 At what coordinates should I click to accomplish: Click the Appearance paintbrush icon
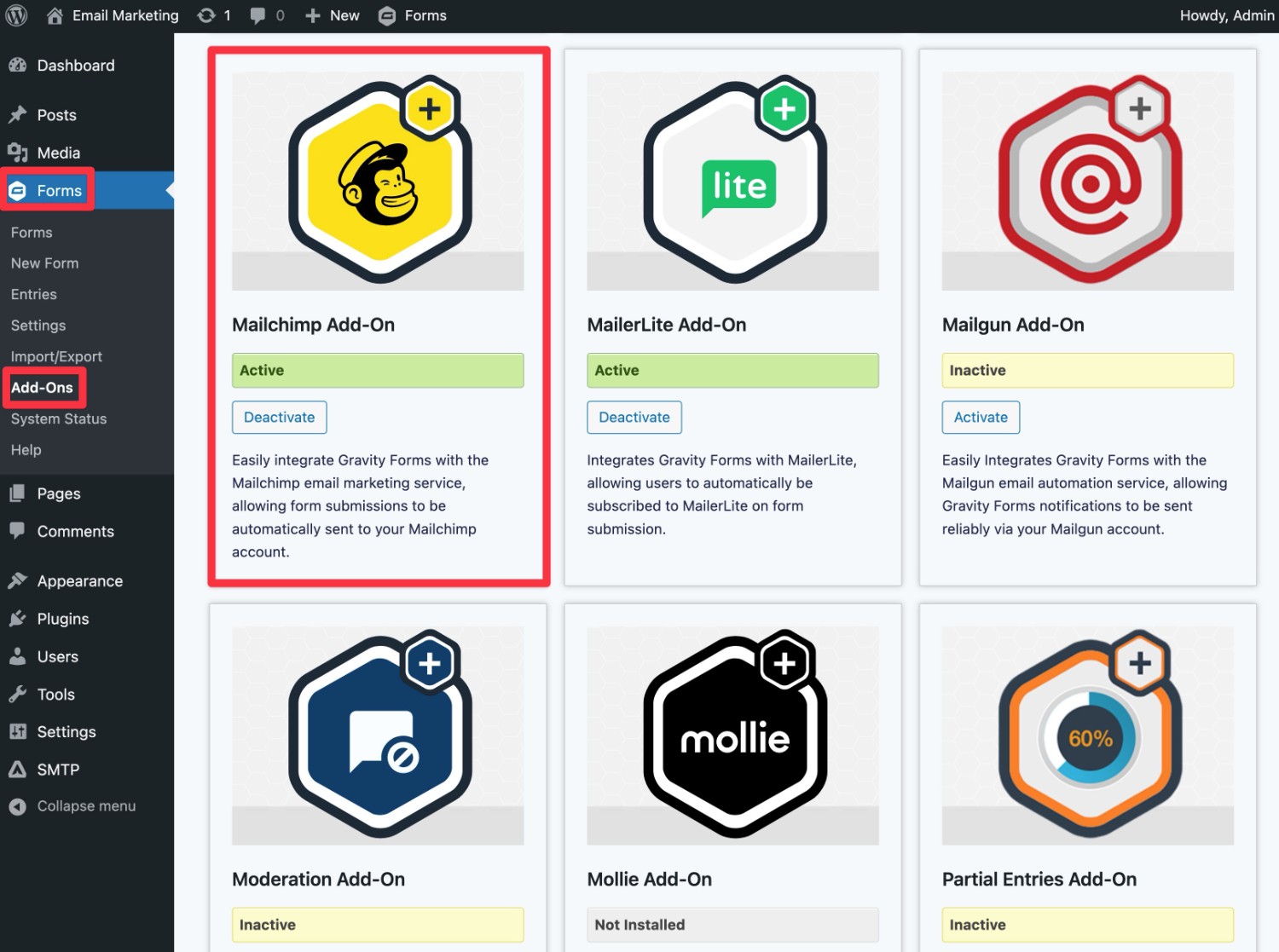(17, 580)
